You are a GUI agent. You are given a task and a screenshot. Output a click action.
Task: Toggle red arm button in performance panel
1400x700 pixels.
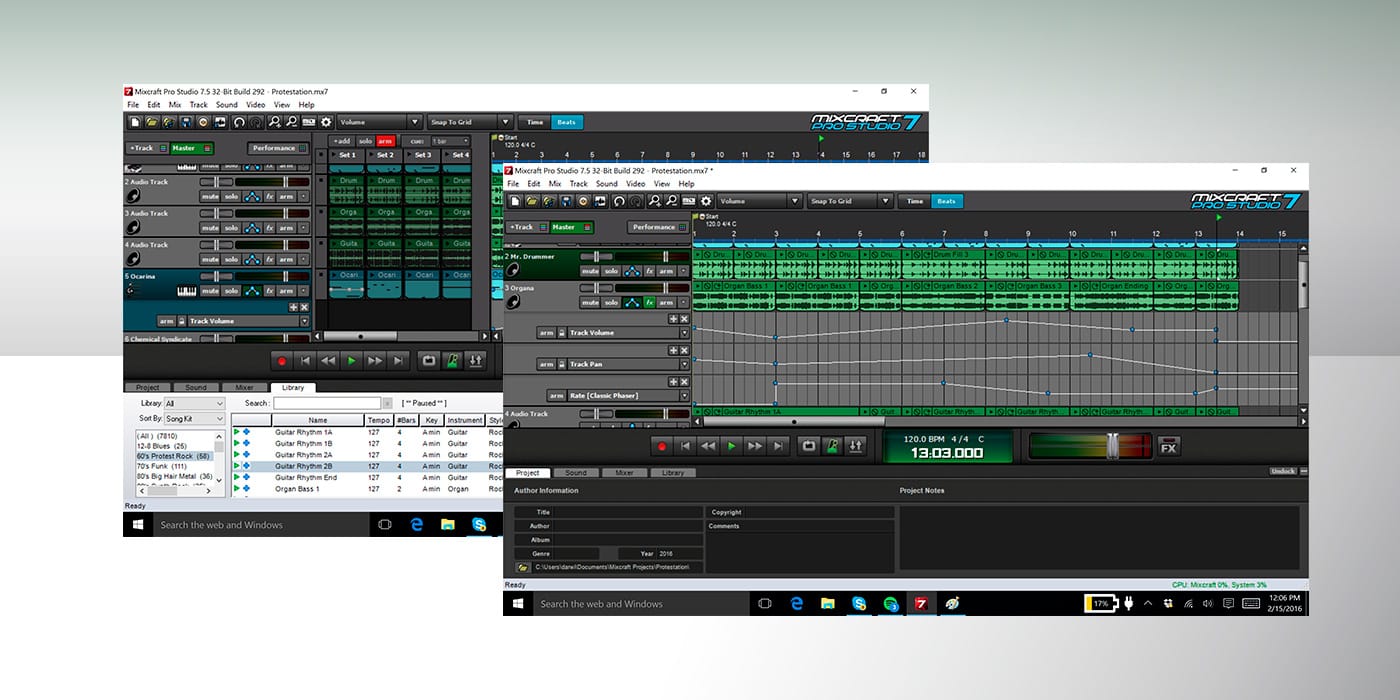[386, 141]
